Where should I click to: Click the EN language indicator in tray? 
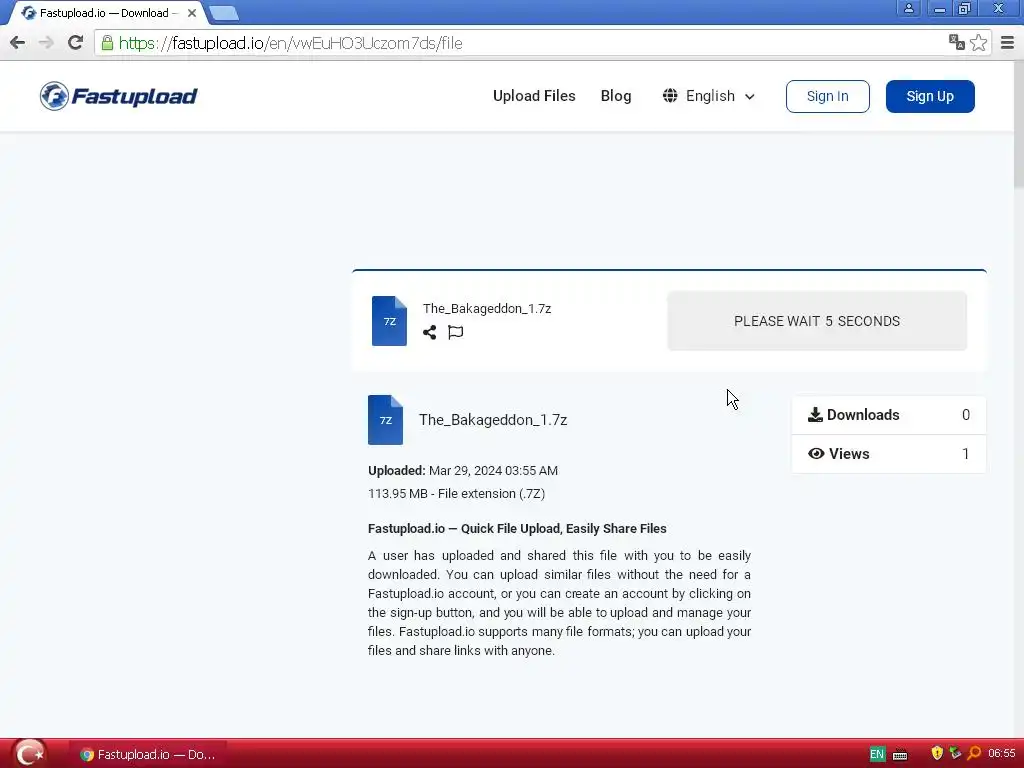pyautogui.click(x=877, y=754)
